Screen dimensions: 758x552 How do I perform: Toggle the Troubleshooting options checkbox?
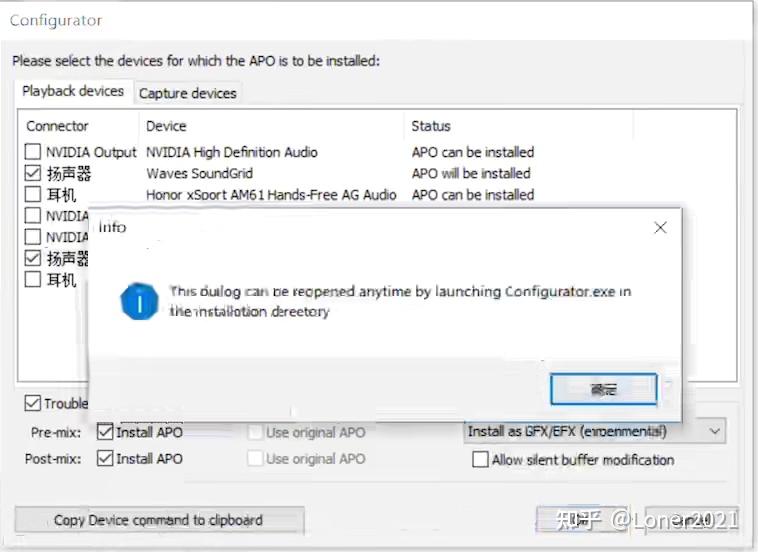[x=33, y=403]
